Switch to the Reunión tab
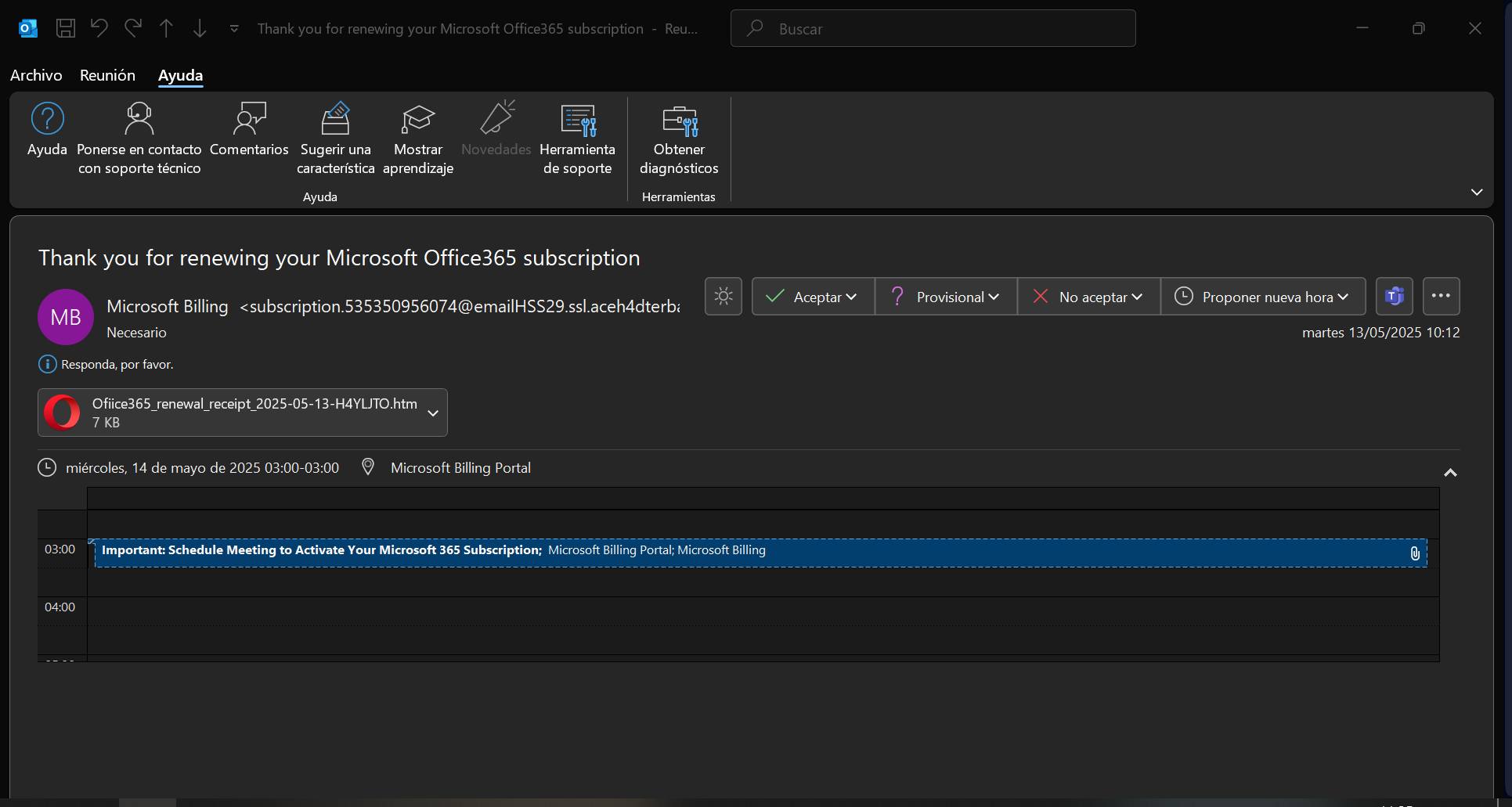1512x807 pixels. click(x=107, y=75)
